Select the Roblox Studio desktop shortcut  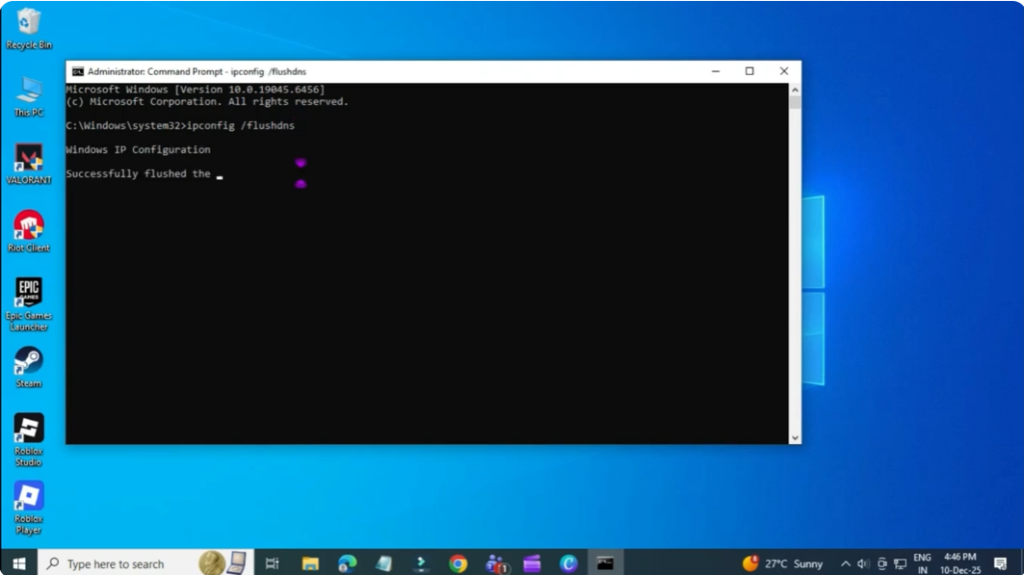[28, 440]
